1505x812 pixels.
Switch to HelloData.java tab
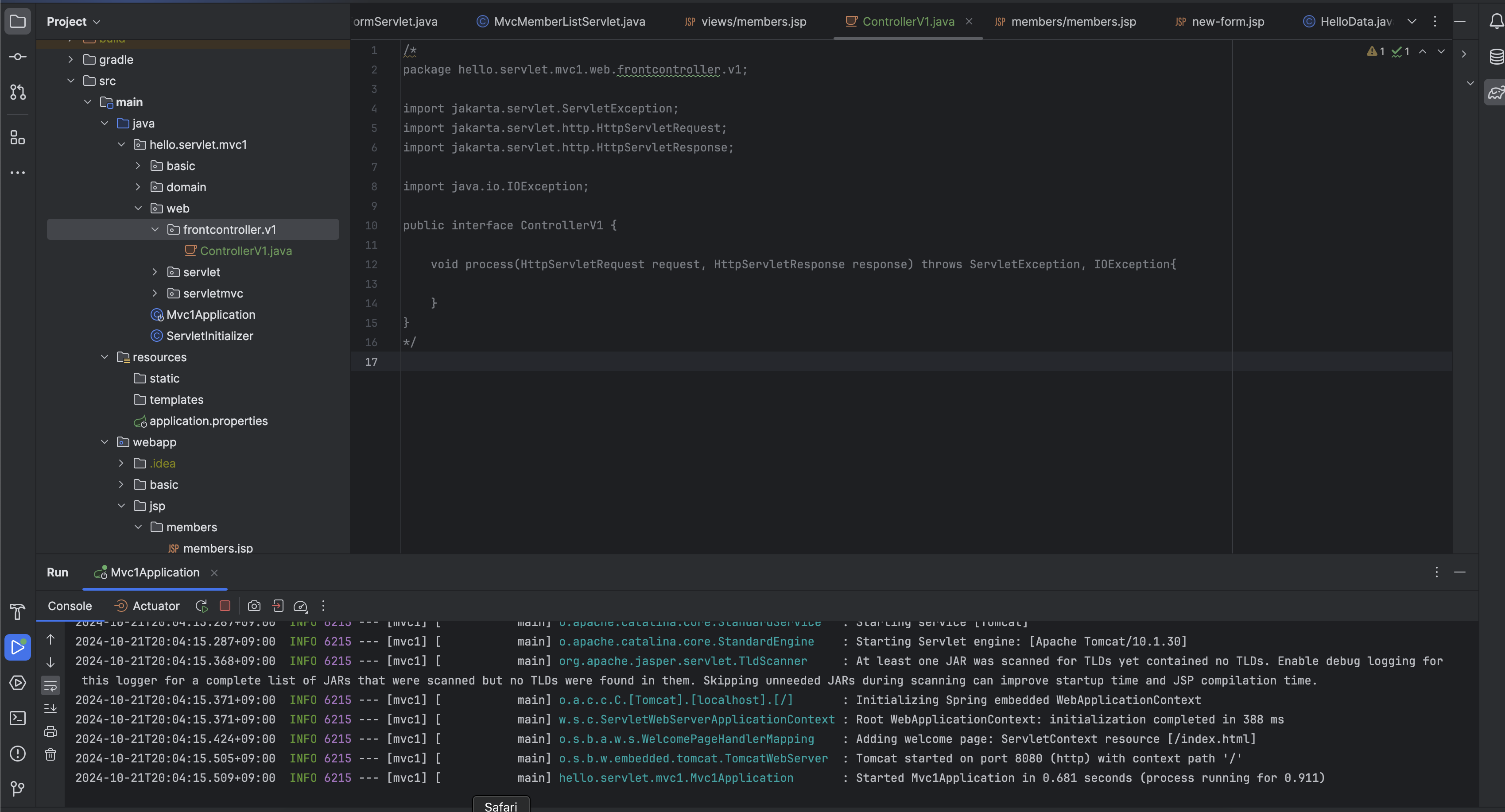coord(1348,22)
